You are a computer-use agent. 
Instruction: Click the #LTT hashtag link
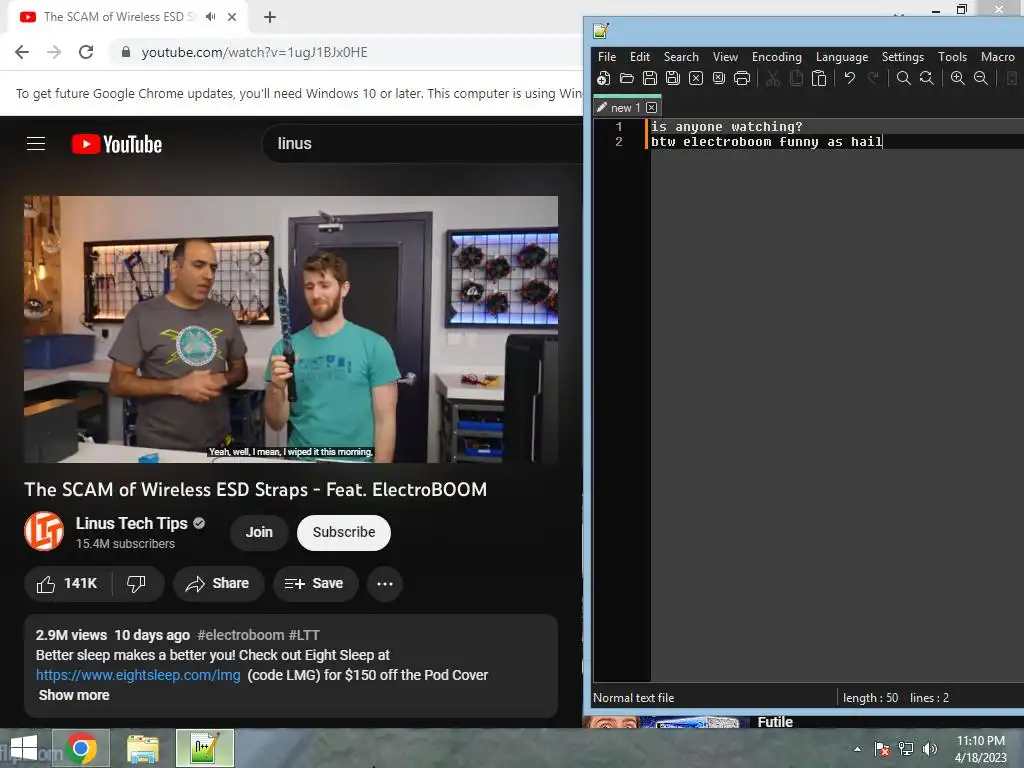(304, 635)
